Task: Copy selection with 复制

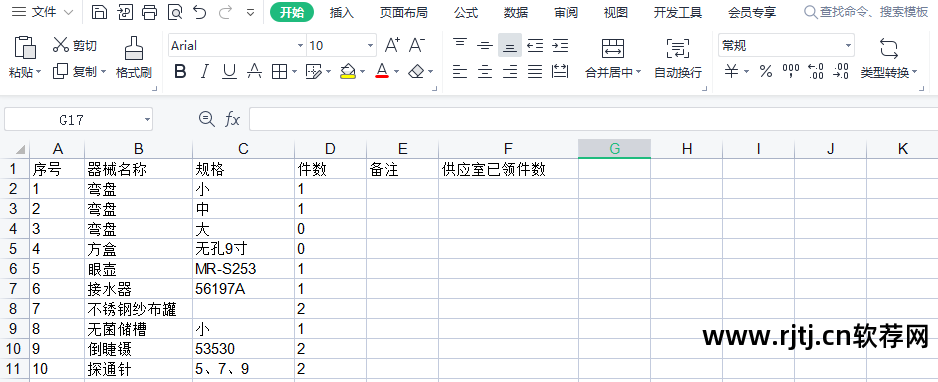Action: 75,72
